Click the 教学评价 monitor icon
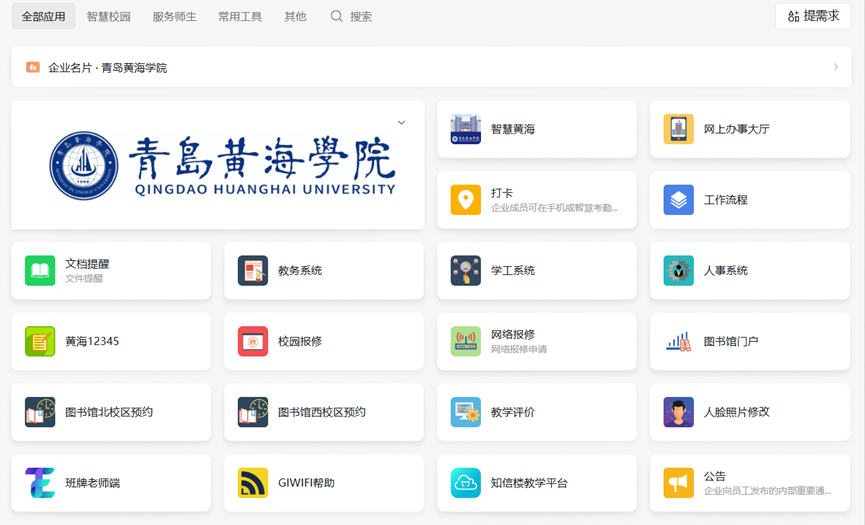865x525 pixels. point(466,412)
